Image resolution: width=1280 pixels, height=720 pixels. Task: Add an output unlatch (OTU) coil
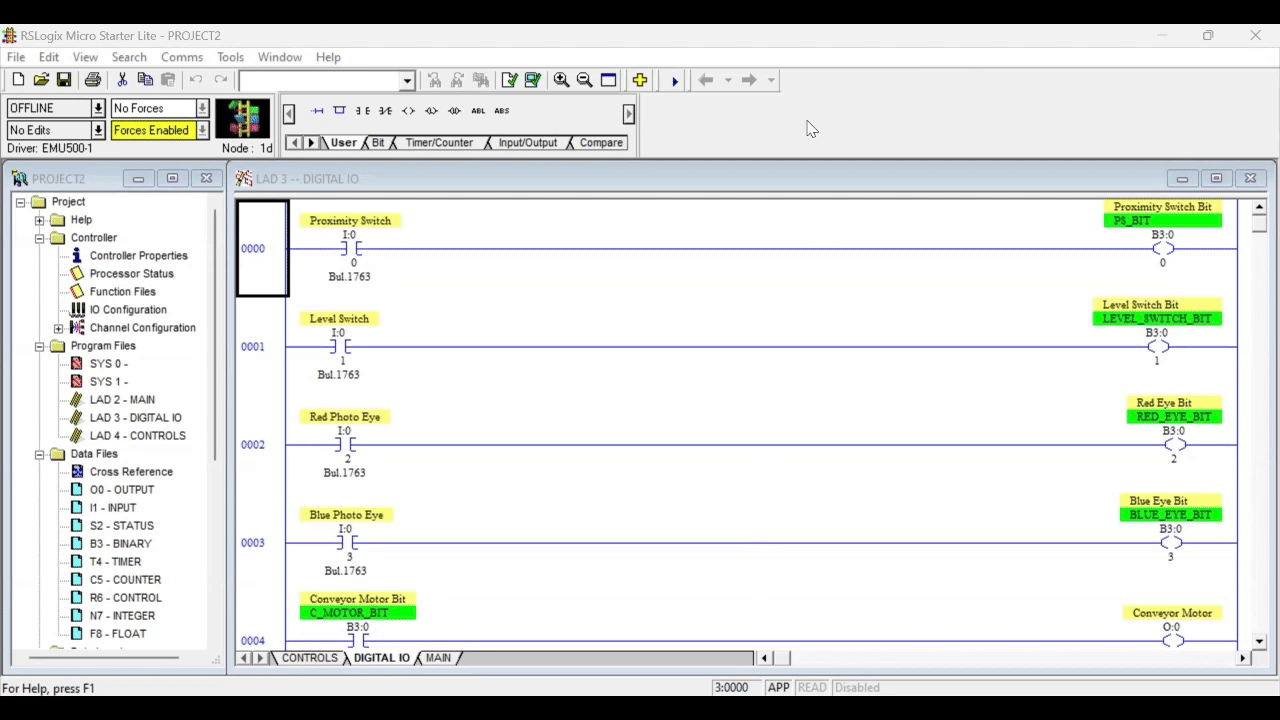(x=454, y=111)
